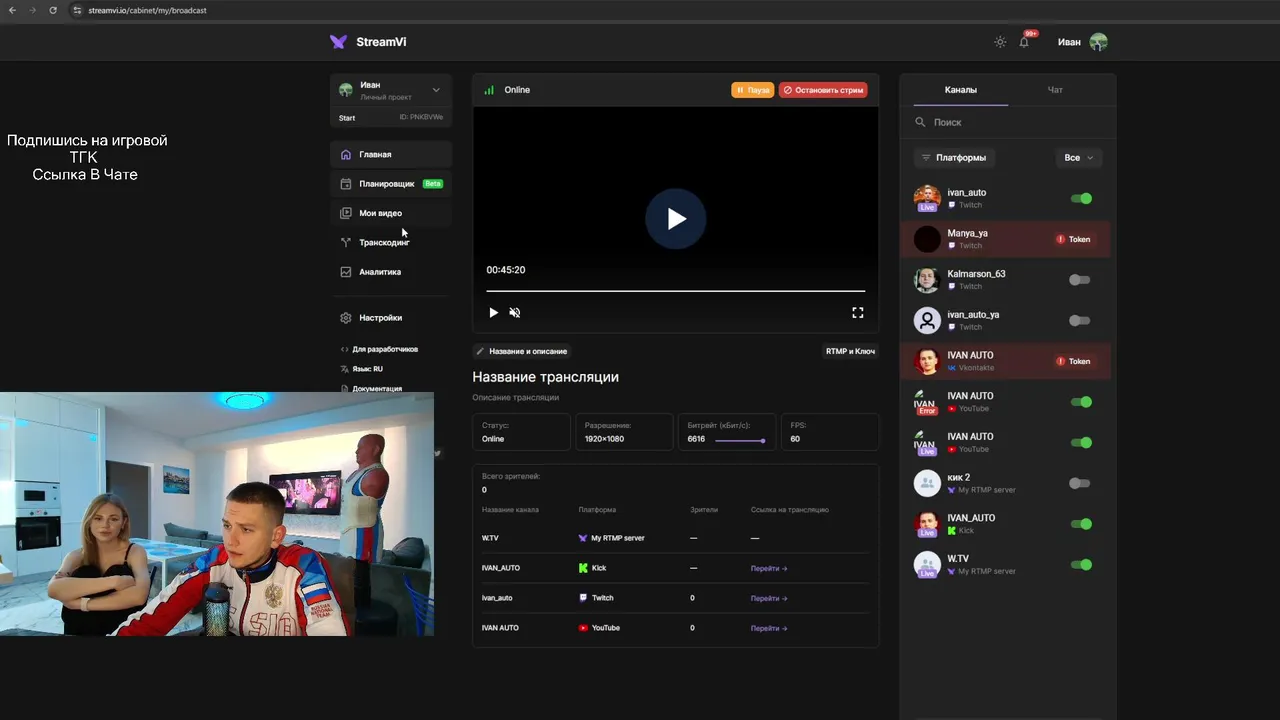The width and height of the screenshot is (1280, 720).
Task: Click the Token warning for IVAN AUTO Vkontakte
Action: coord(1074,361)
